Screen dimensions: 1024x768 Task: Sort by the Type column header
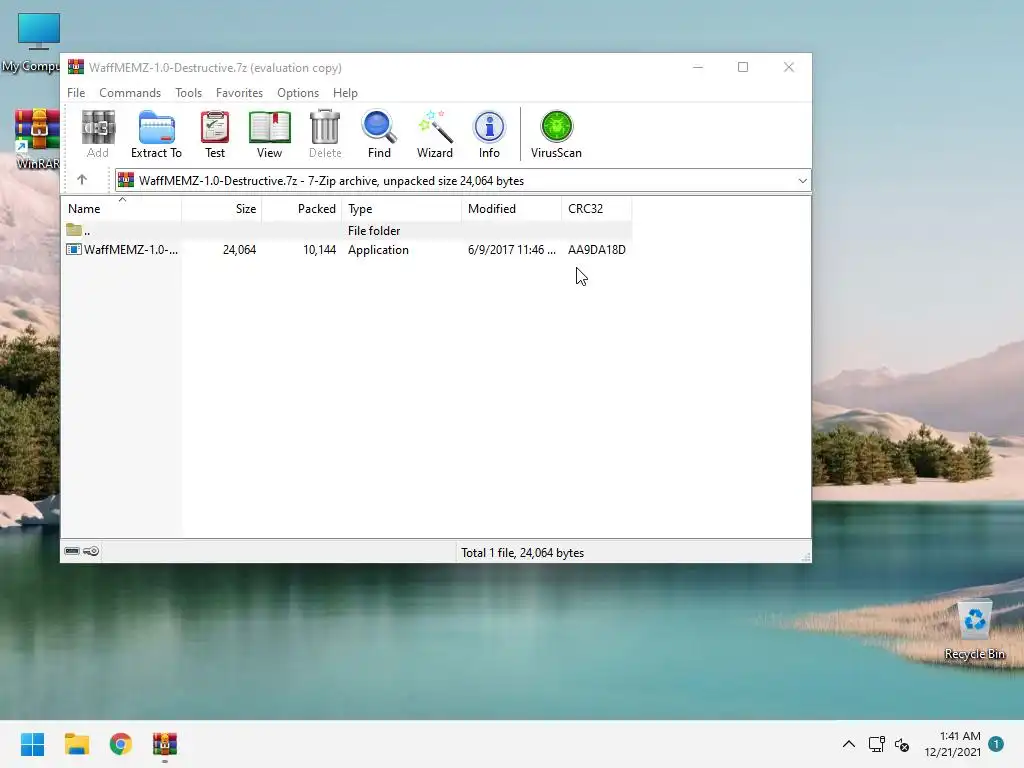(401, 209)
